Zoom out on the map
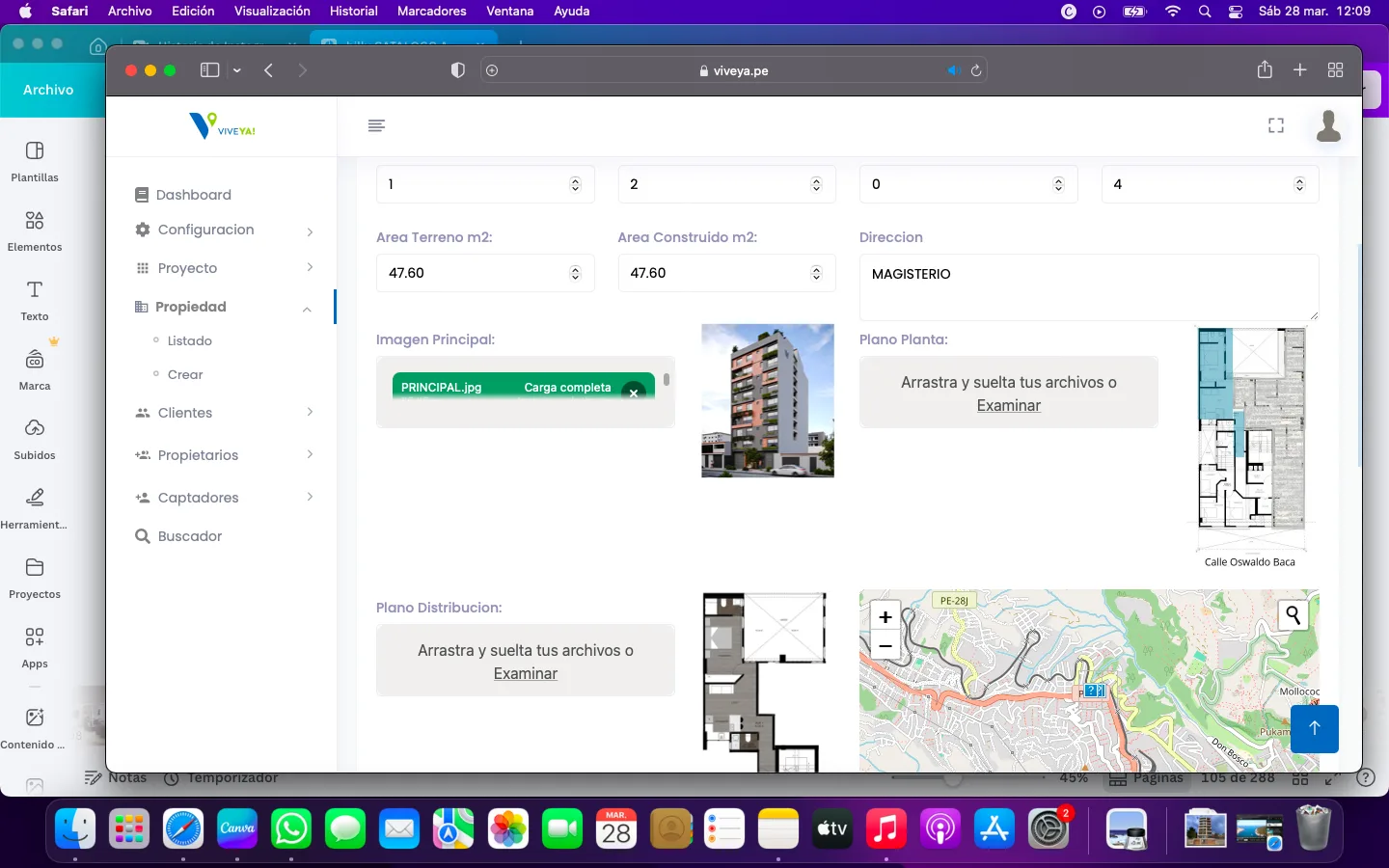The height and width of the screenshot is (868, 1389). click(x=885, y=646)
